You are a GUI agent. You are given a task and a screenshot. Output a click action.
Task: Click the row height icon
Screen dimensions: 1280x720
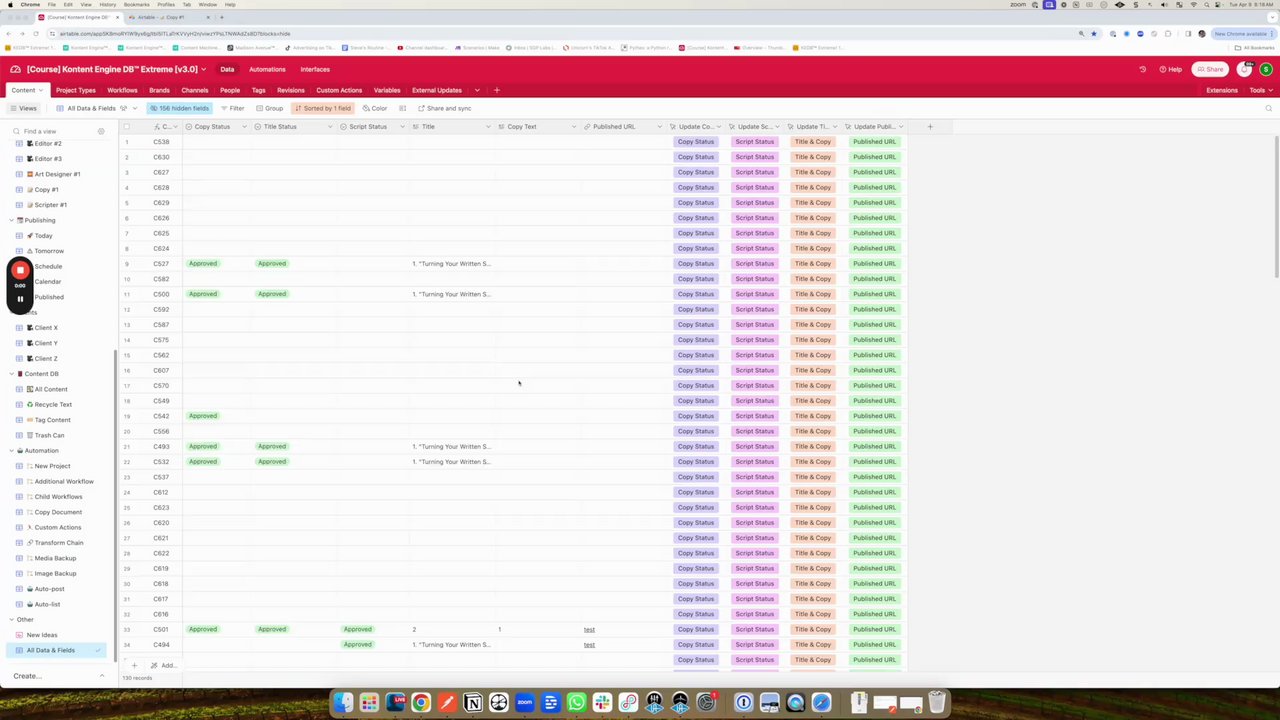pyautogui.click(x=403, y=108)
